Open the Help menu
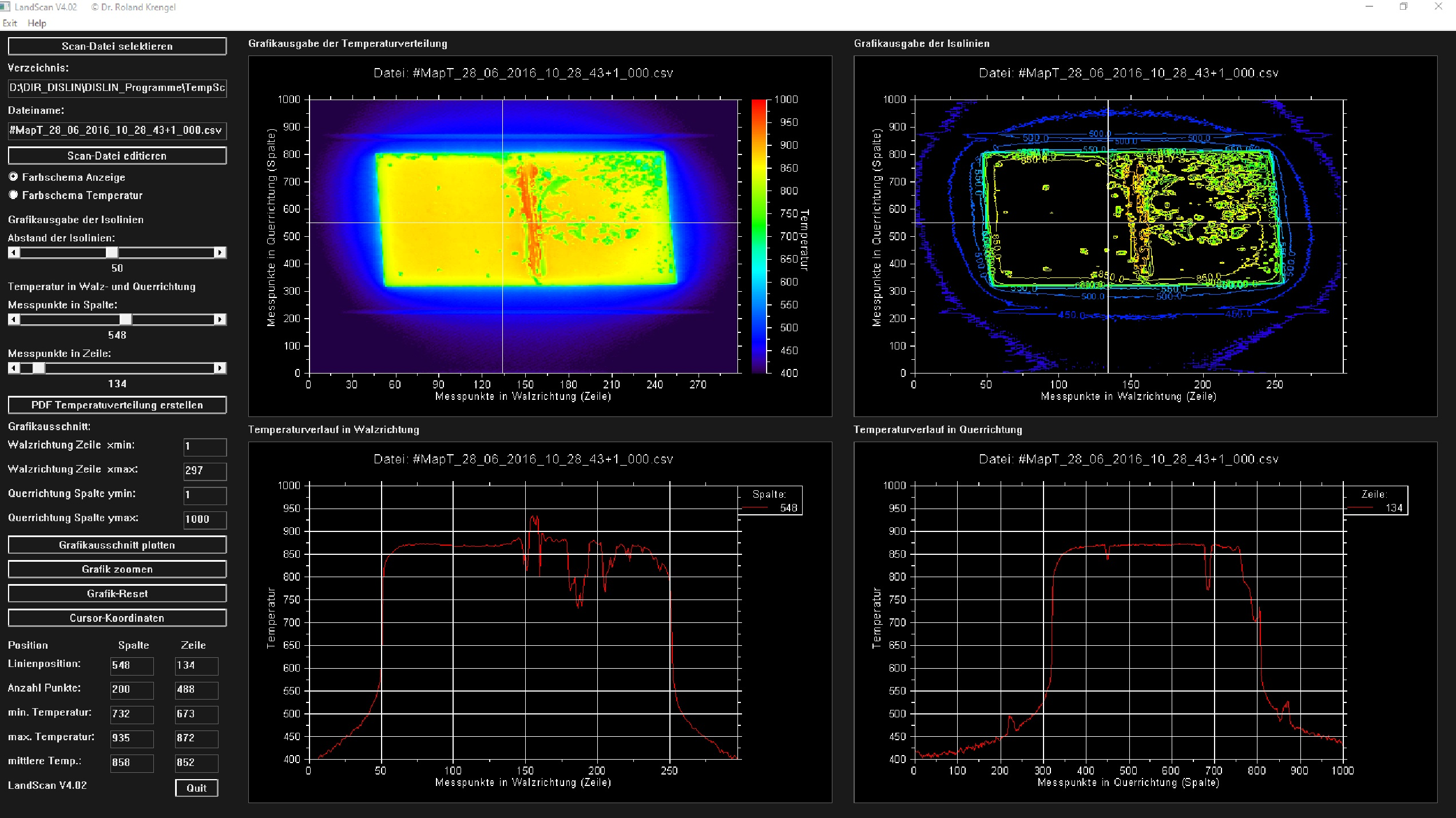1456x818 pixels. [37, 23]
